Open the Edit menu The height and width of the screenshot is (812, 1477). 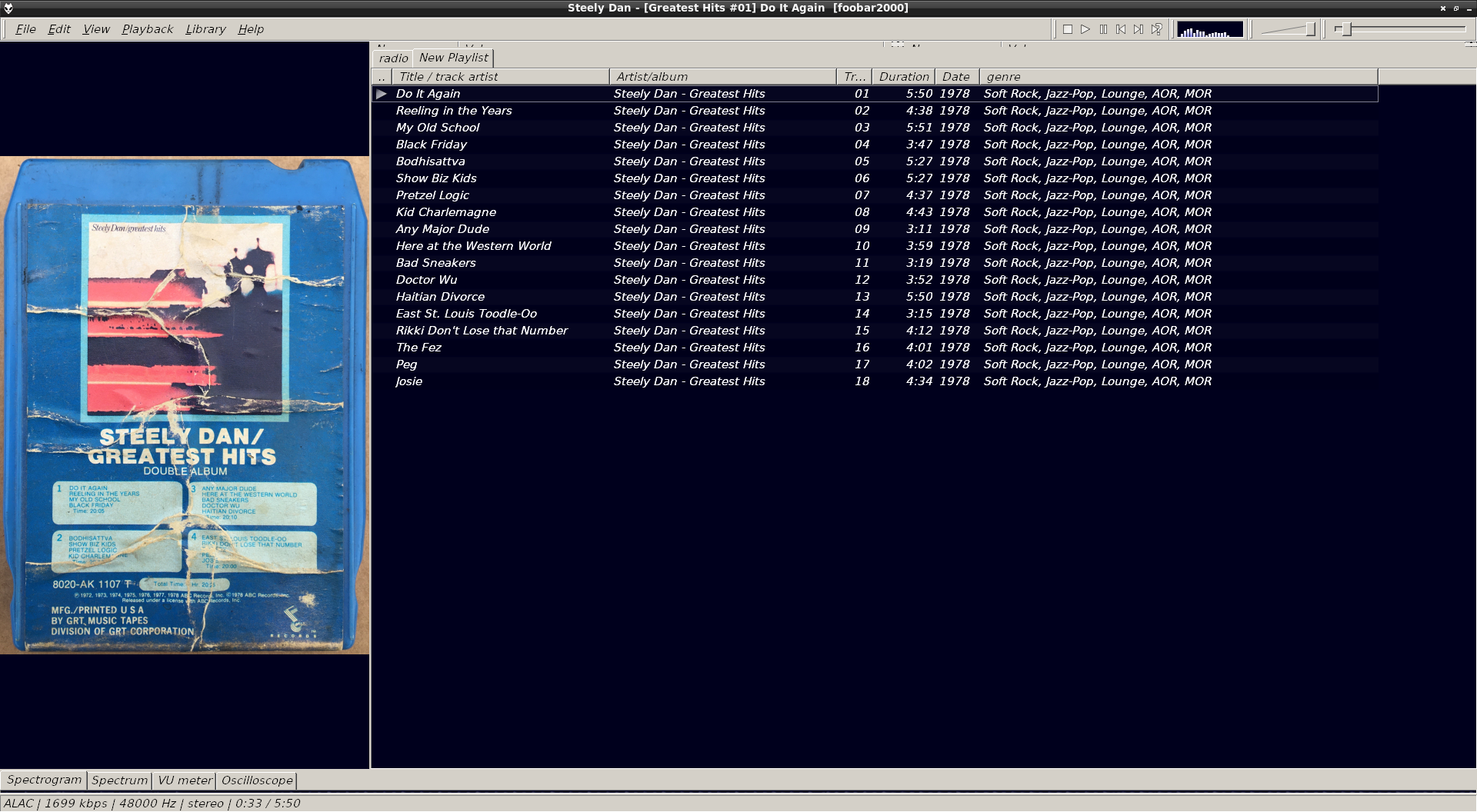(x=59, y=29)
